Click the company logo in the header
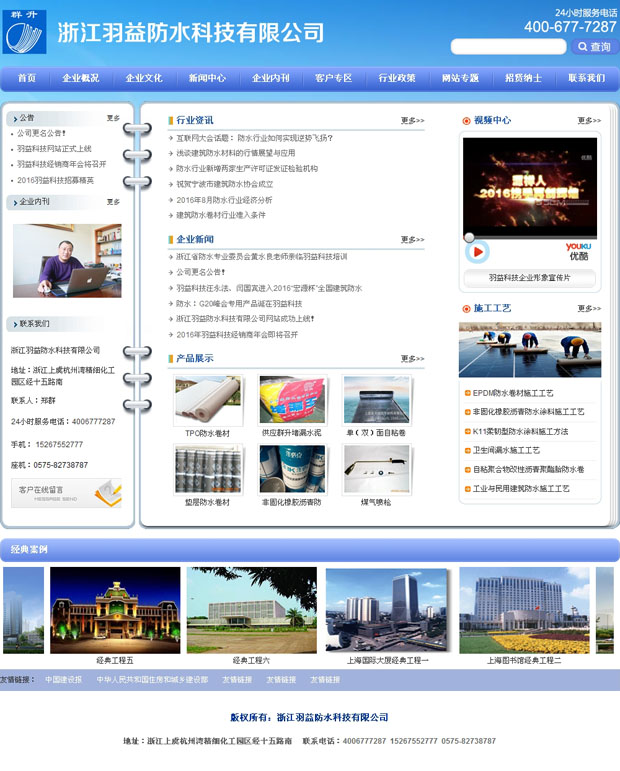 point(24,31)
